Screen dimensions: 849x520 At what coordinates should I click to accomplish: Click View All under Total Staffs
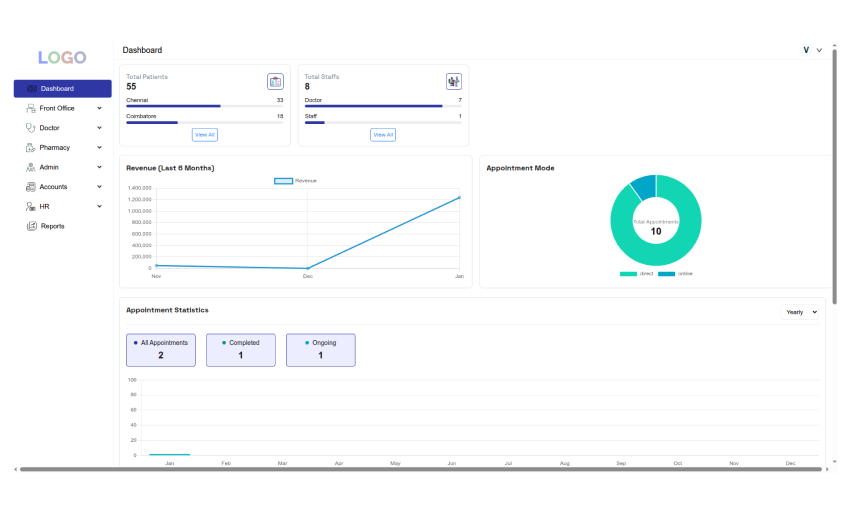tap(383, 134)
